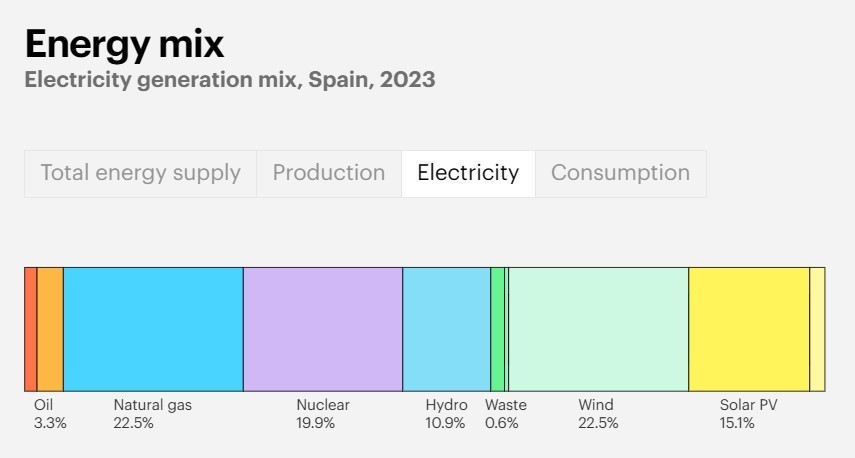855x458 pixels.
Task: Select the blue Natural gas segment
Action: point(153,329)
